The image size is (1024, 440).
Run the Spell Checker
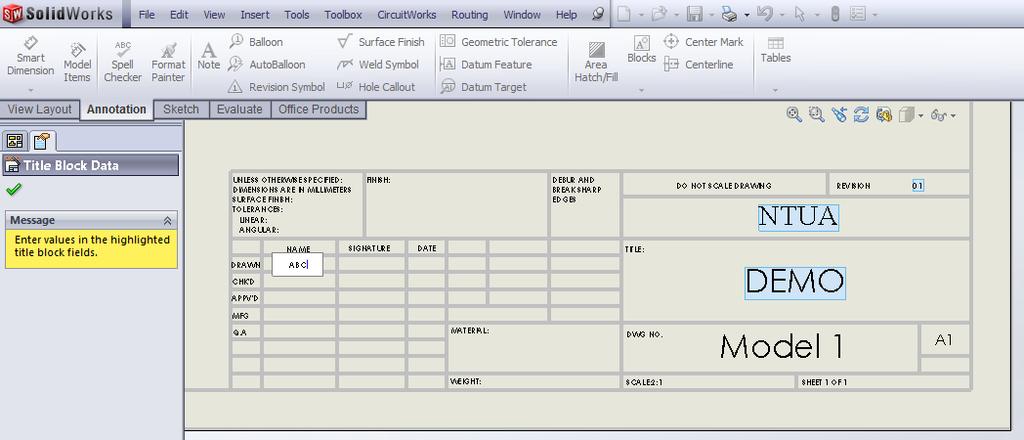[123, 63]
